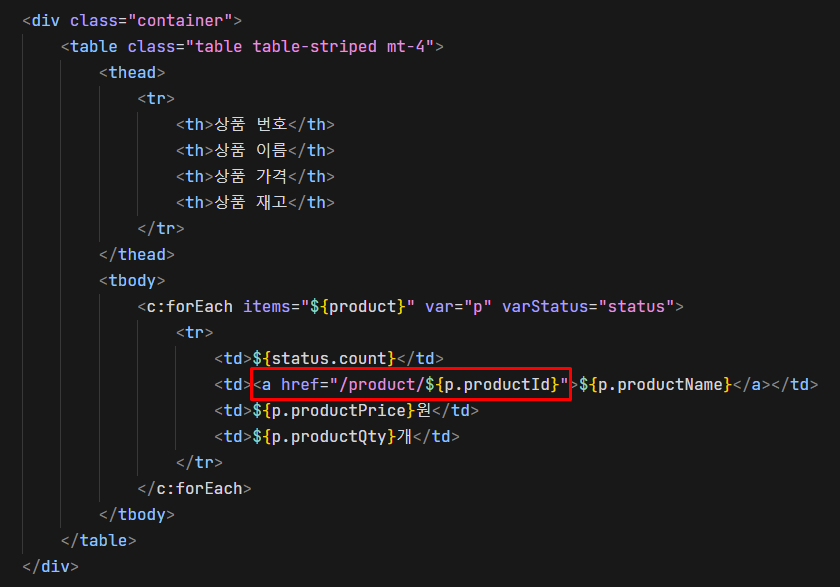Click the <th>상품 이름</th> line
This screenshot has width=840, height=587.
[x=255, y=150]
